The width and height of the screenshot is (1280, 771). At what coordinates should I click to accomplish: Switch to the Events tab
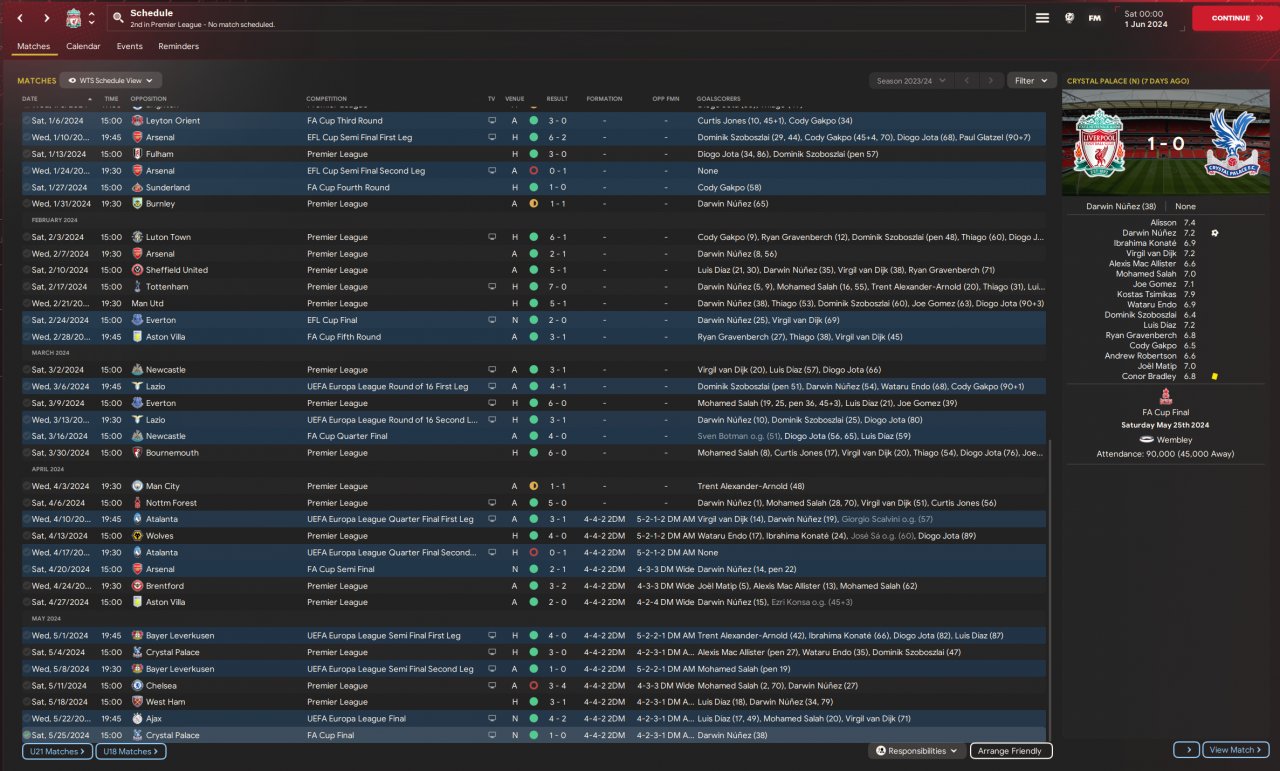[129, 46]
